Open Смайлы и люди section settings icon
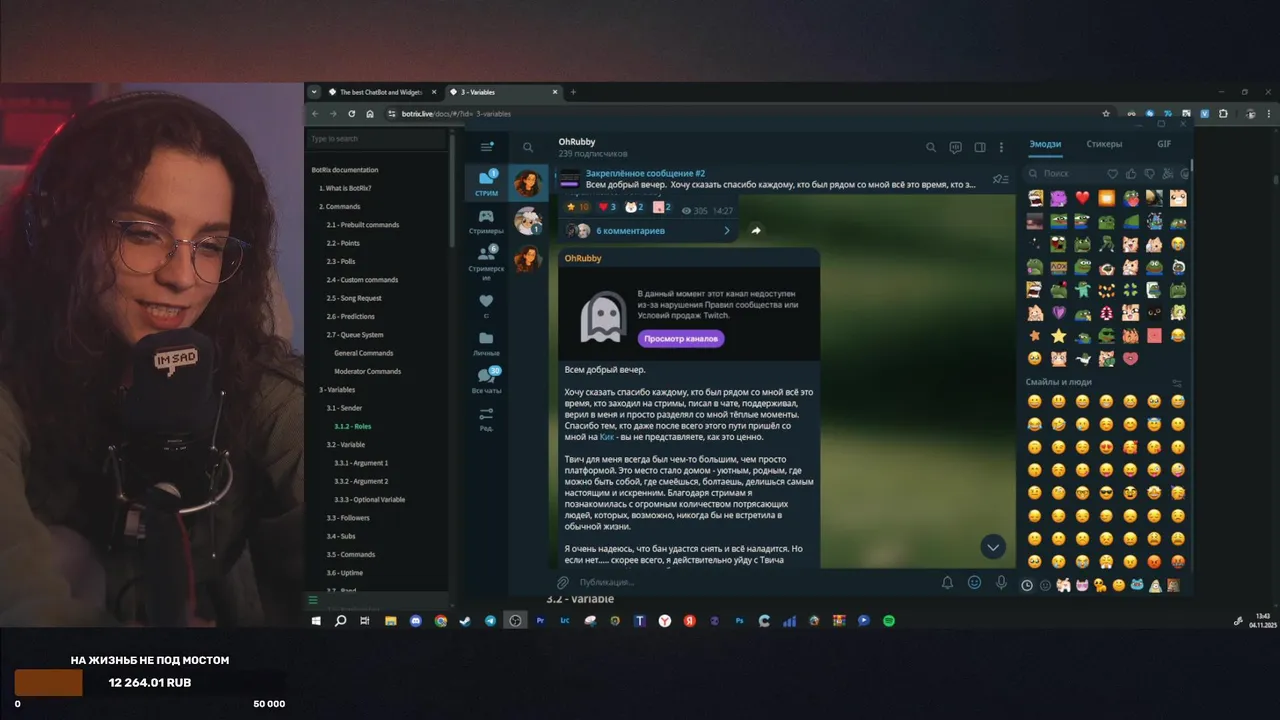Viewport: 1280px width, 720px height. point(1177,382)
